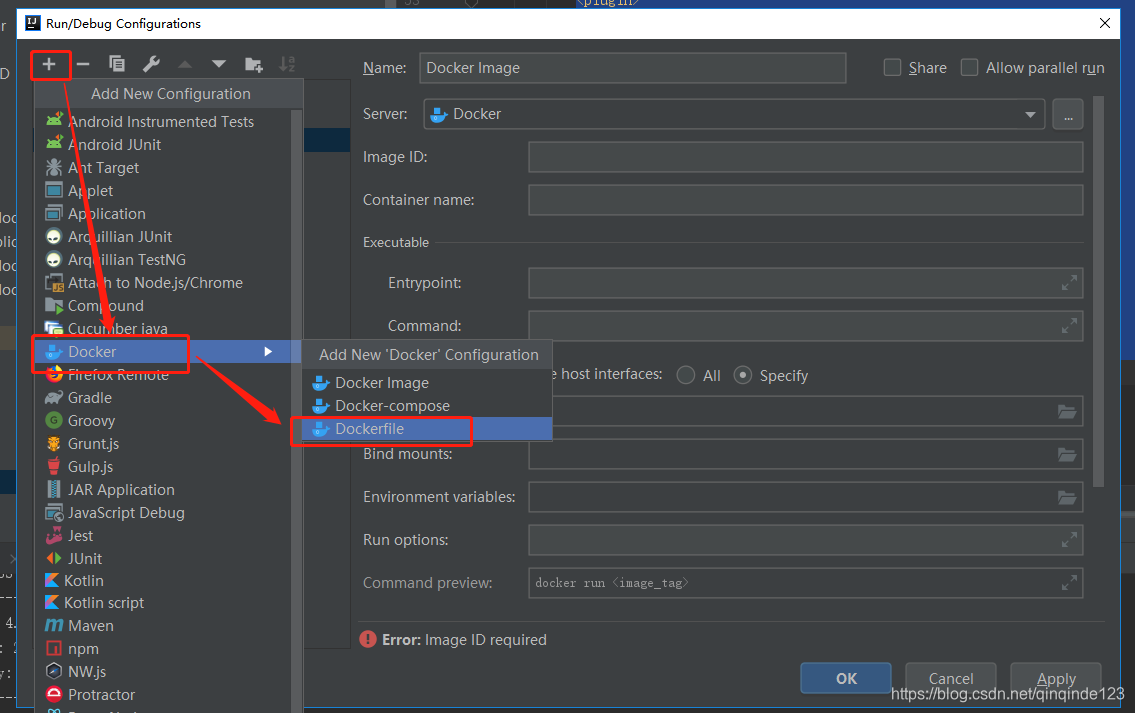Screen dimensions: 1135x713
Task: Expand the Run options field icon
Action: coord(1068,540)
